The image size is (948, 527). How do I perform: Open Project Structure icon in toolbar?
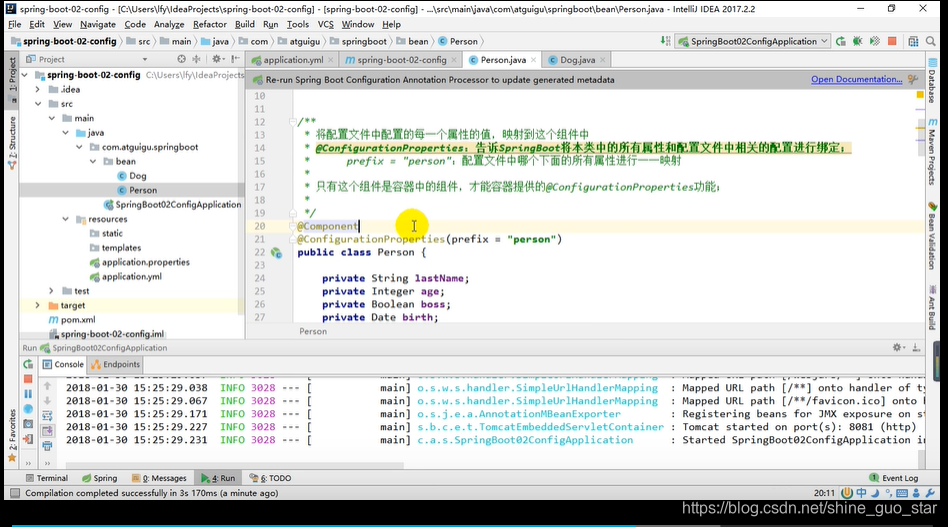pos(913,41)
